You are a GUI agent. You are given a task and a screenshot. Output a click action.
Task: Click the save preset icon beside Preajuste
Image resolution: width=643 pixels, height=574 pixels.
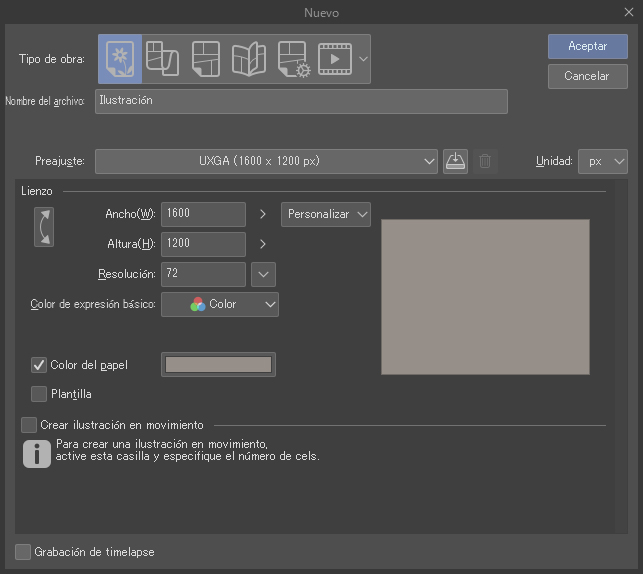coord(455,161)
